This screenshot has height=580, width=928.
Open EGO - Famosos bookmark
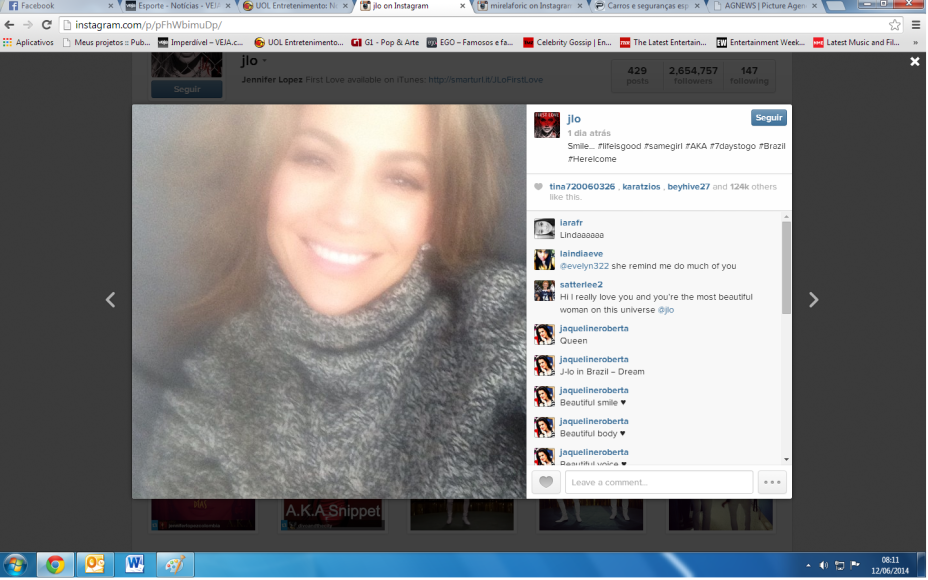tap(470, 43)
